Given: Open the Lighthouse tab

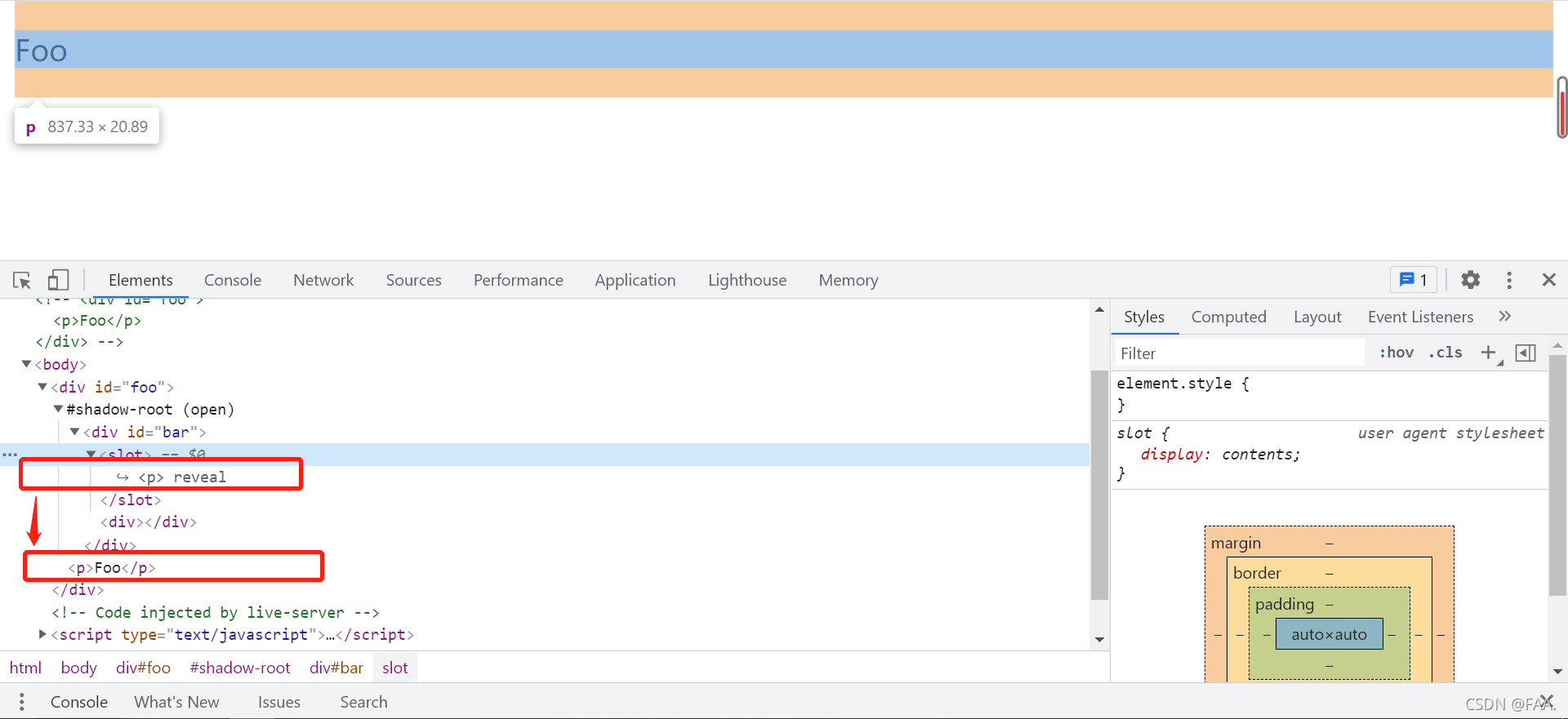Looking at the screenshot, I should point(747,280).
